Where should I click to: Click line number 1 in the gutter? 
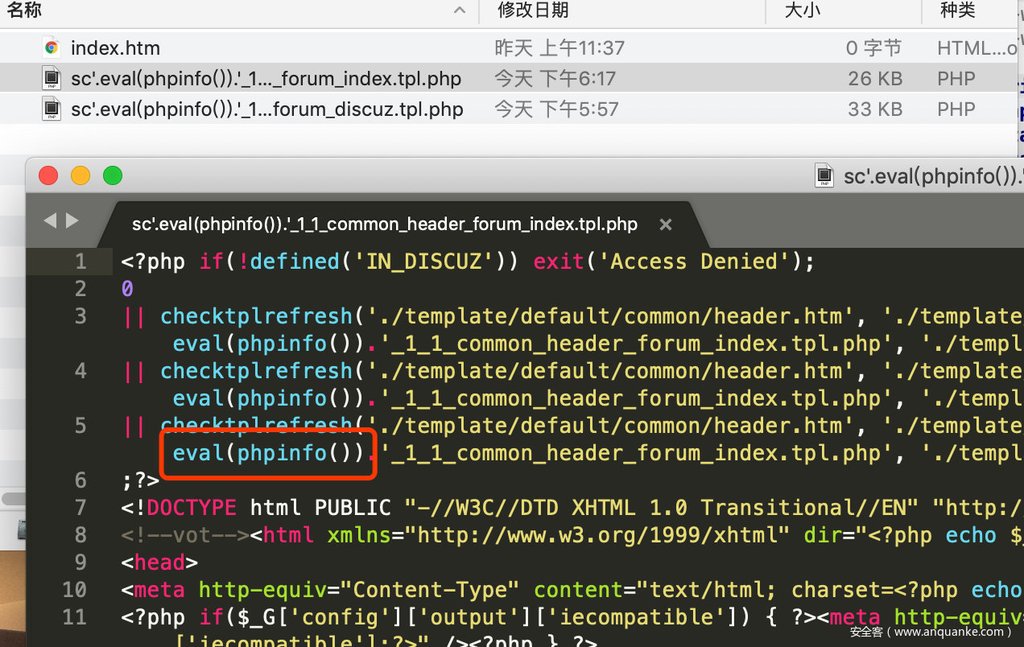click(x=80, y=261)
